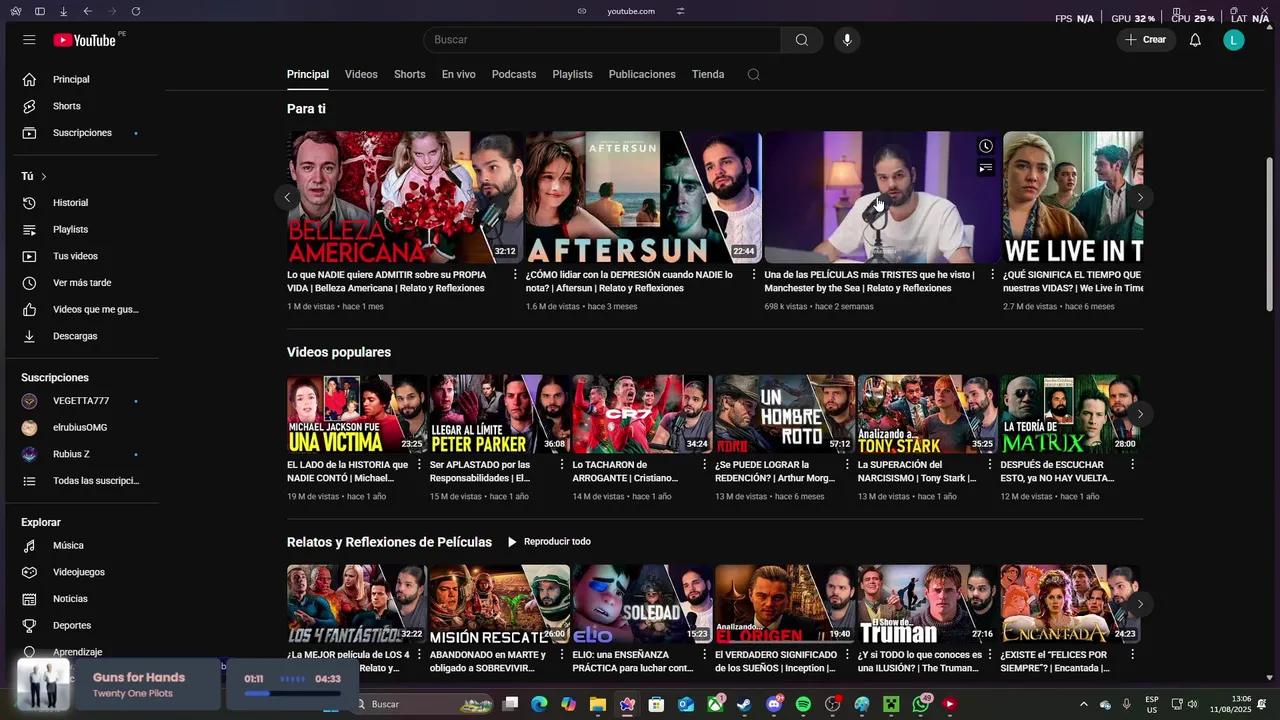Open browser downloads icon
1280x720 pixels.
63,11
